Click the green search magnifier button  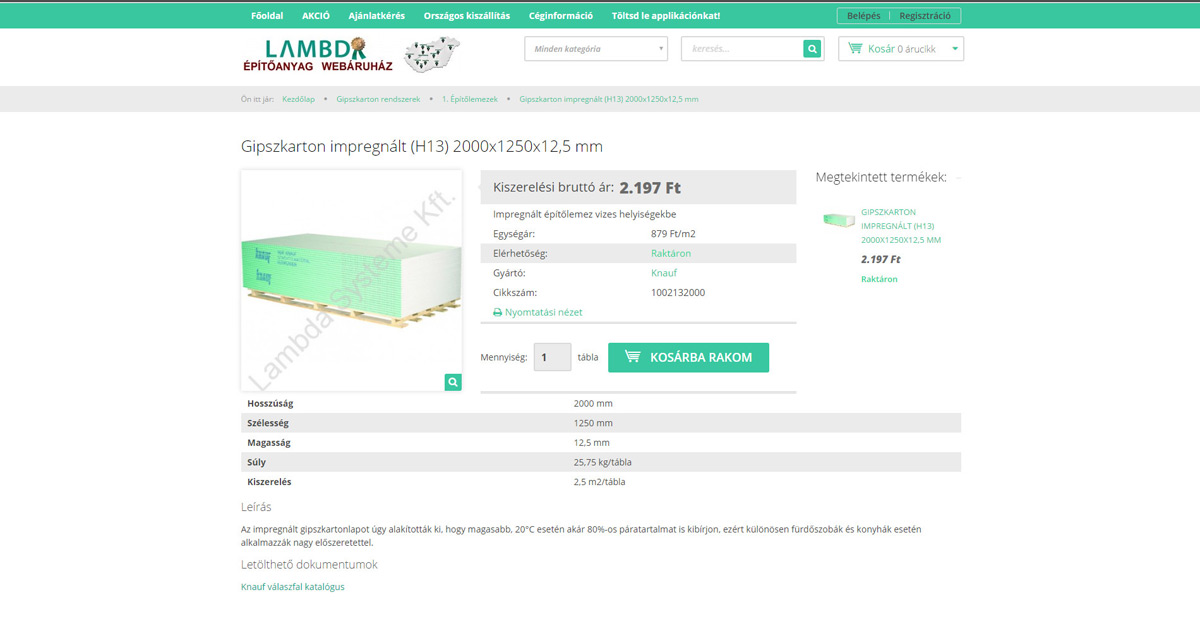[812, 49]
